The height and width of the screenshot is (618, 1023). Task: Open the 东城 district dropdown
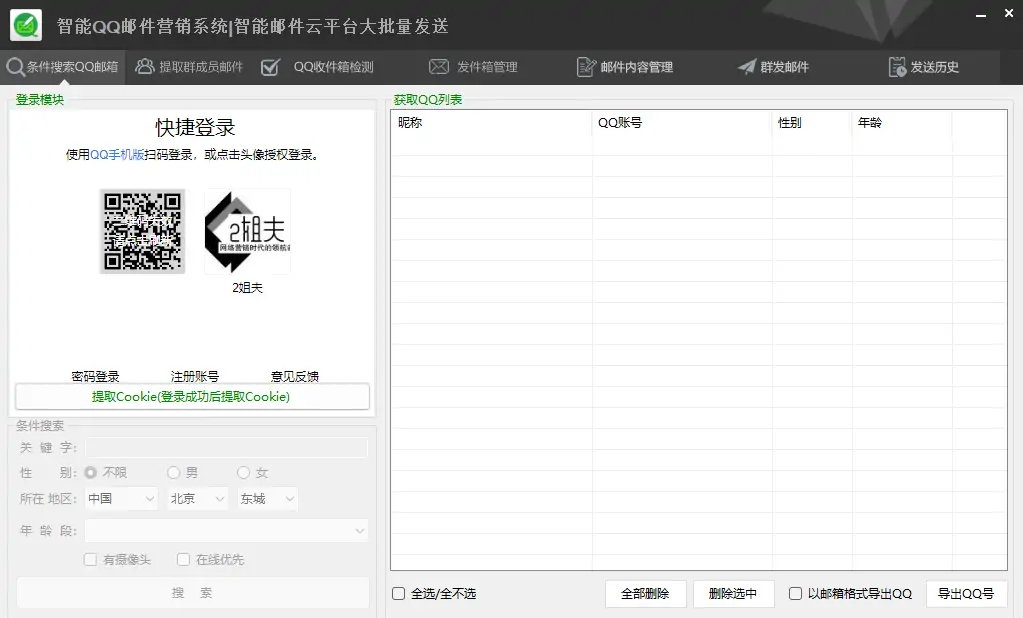tap(268, 499)
